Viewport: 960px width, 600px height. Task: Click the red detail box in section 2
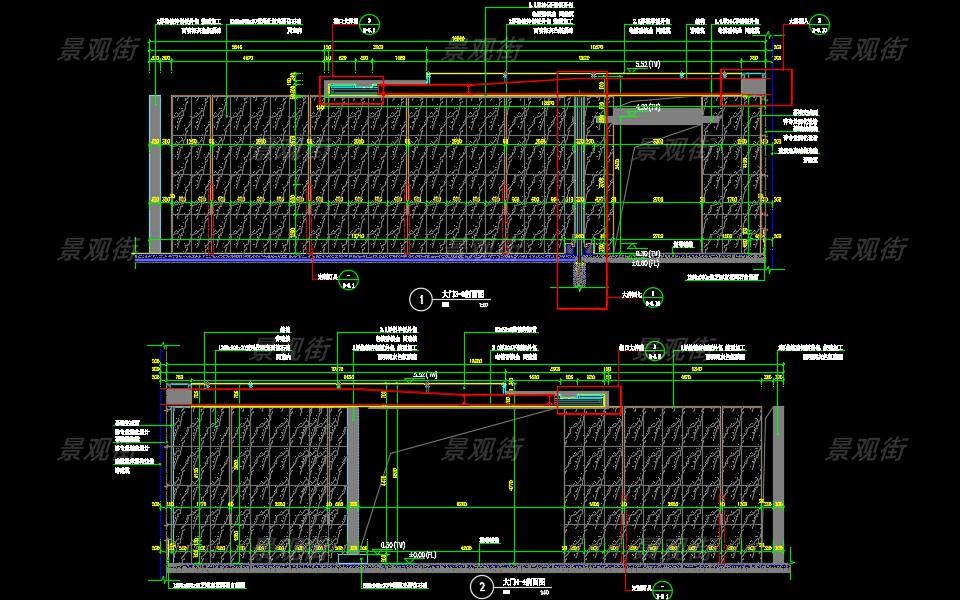pyautogui.click(x=588, y=399)
